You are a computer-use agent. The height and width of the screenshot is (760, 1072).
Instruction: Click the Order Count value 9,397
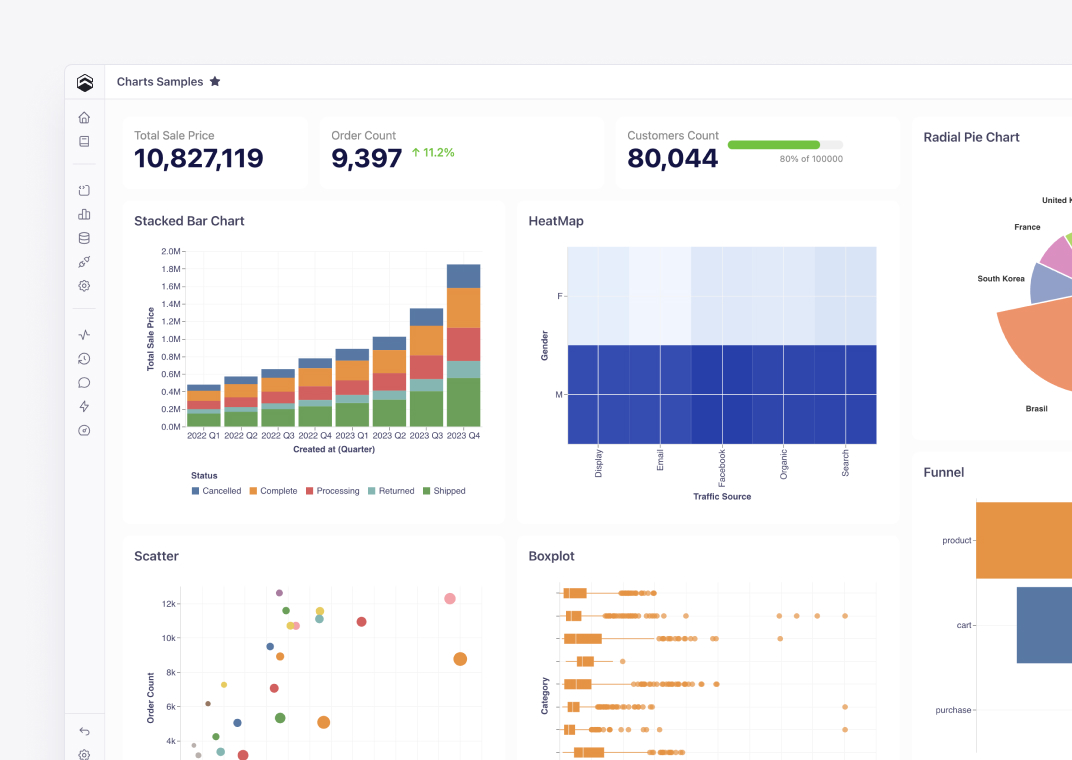point(366,159)
